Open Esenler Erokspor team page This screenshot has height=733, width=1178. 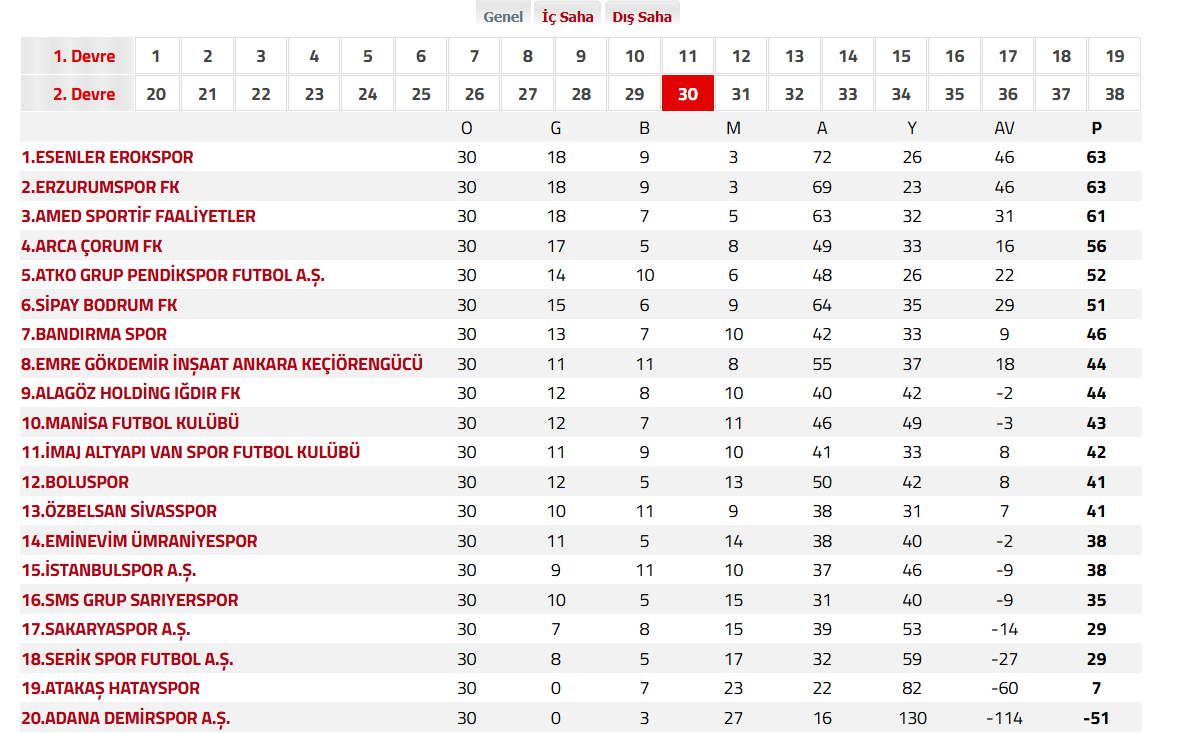click(107, 157)
